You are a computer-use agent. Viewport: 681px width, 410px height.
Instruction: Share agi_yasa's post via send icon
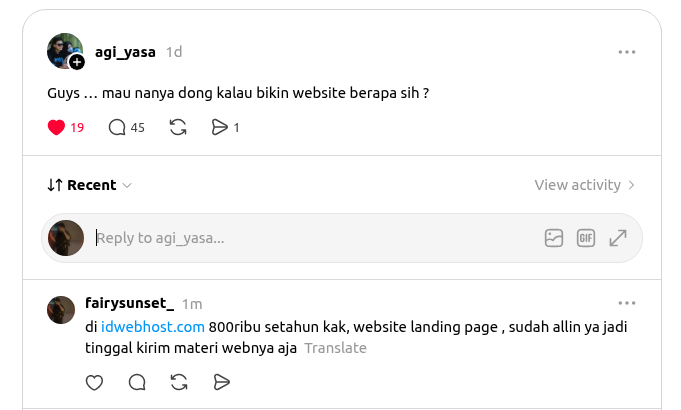pos(220,127)
